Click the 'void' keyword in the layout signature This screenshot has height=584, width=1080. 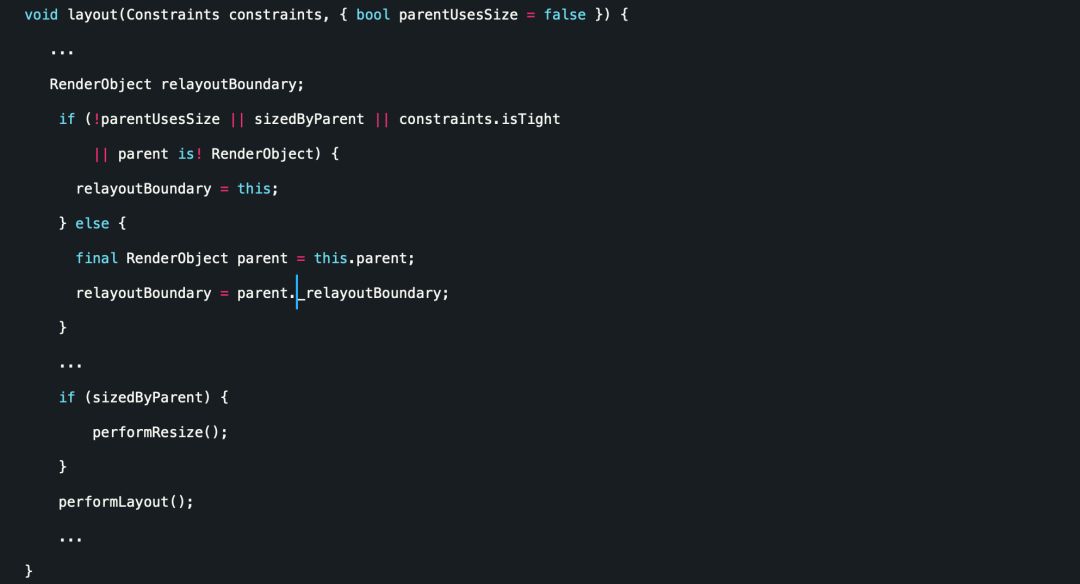[x=41, y=14]
